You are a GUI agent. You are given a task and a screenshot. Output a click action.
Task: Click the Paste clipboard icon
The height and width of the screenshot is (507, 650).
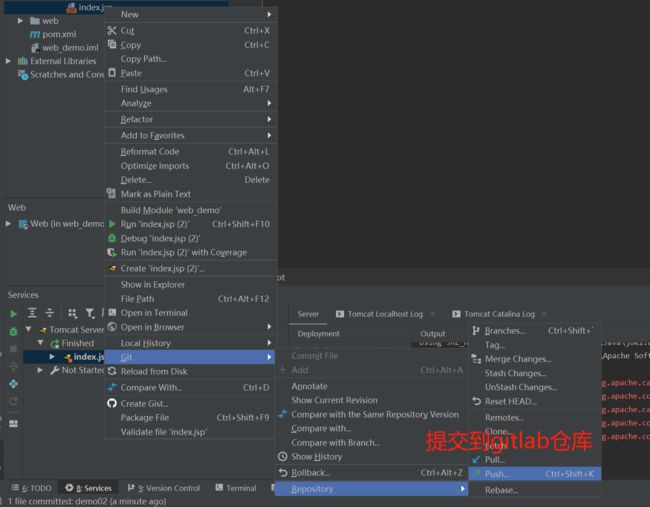point(112,73)
